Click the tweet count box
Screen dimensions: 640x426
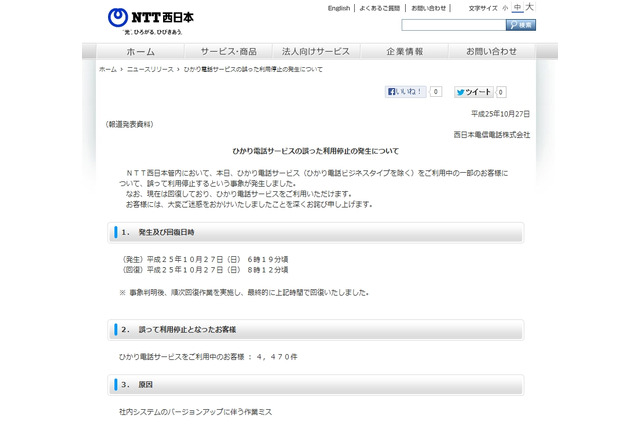pyautogui.click(x=501, y=92)
